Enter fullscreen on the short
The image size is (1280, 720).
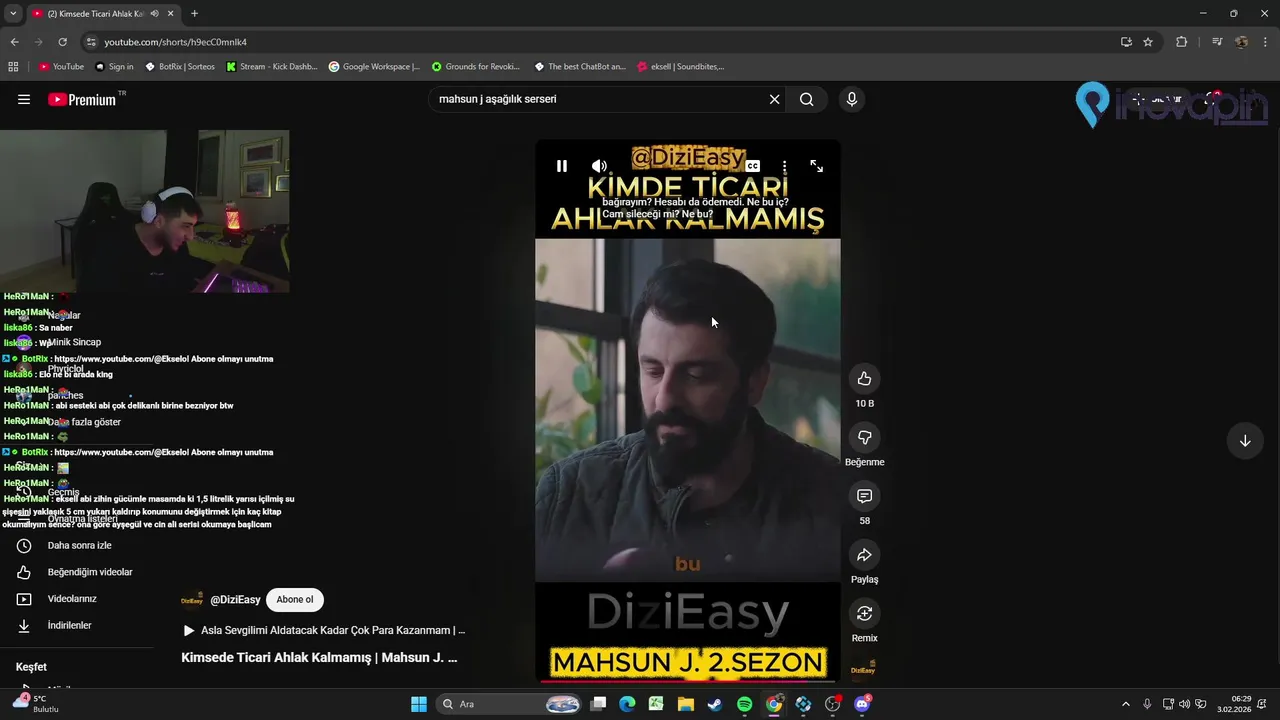[816, 166]
